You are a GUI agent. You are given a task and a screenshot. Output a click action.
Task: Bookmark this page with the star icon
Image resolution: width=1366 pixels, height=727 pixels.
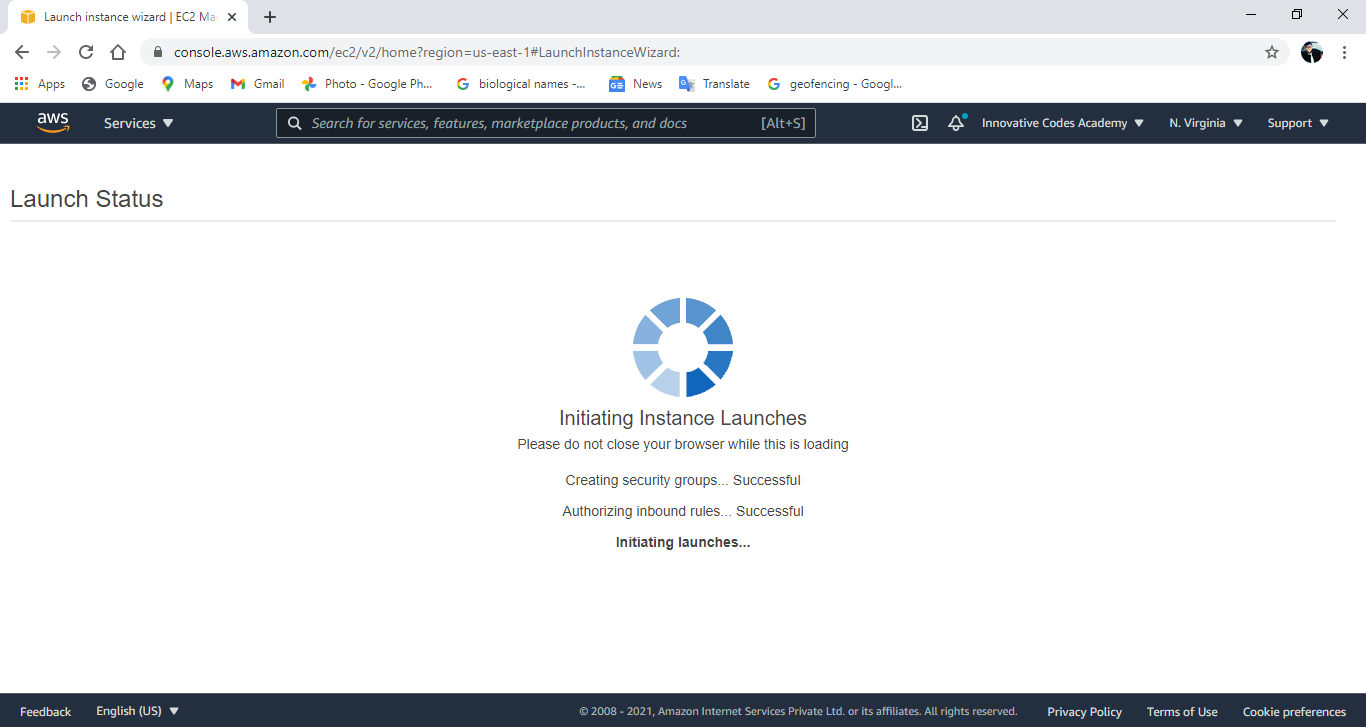1272,52
